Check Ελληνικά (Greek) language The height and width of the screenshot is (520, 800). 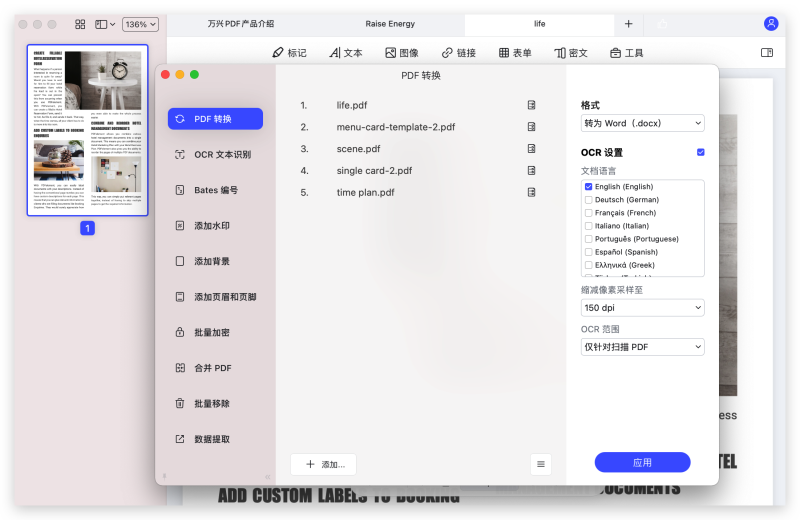588,265
